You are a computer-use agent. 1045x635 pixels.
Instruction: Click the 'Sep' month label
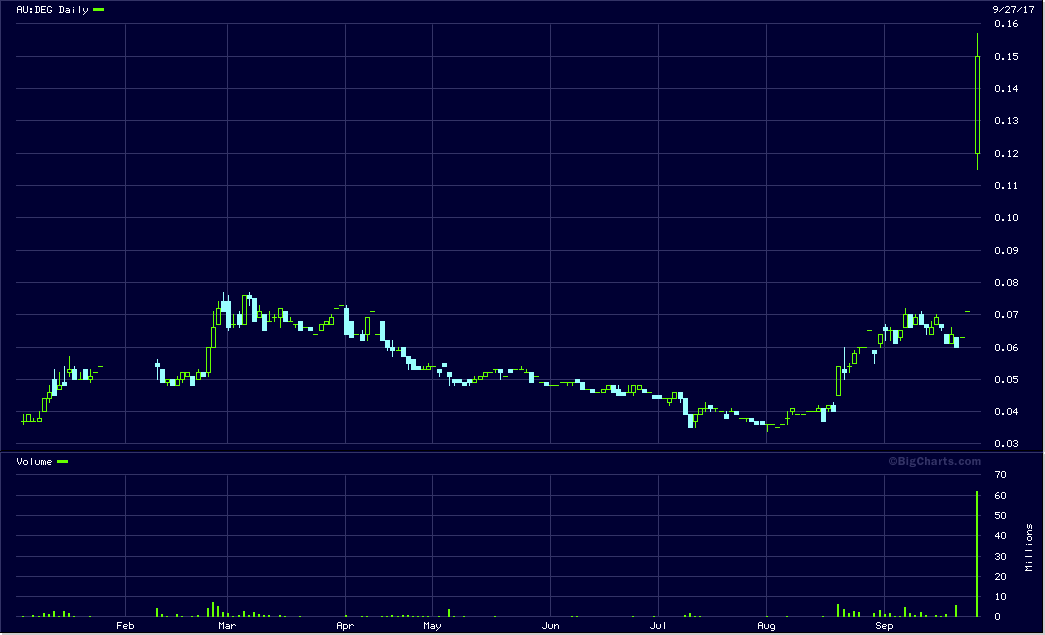[884, 626]
